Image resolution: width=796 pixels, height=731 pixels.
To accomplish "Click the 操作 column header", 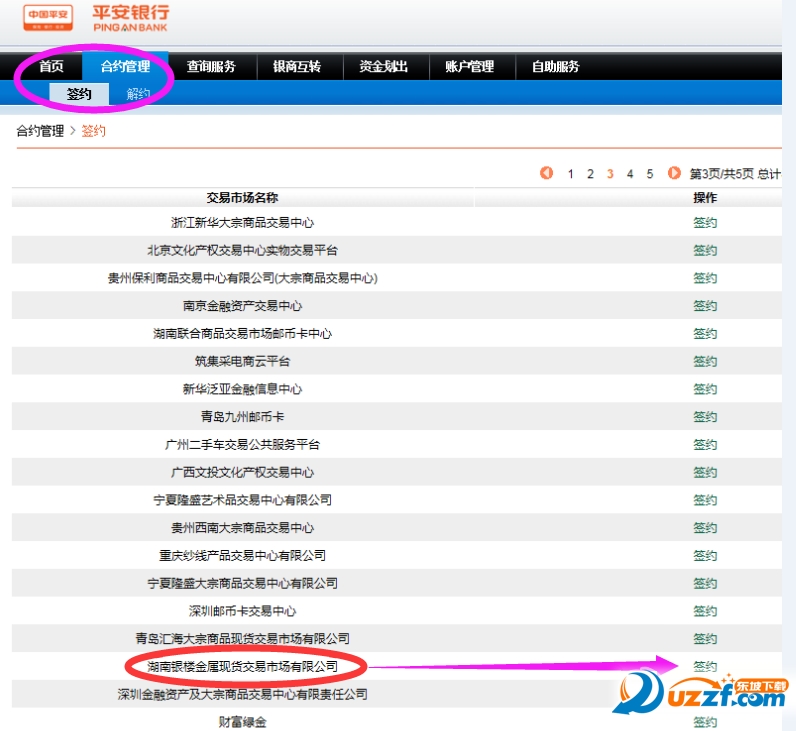I will coord(705,197).
